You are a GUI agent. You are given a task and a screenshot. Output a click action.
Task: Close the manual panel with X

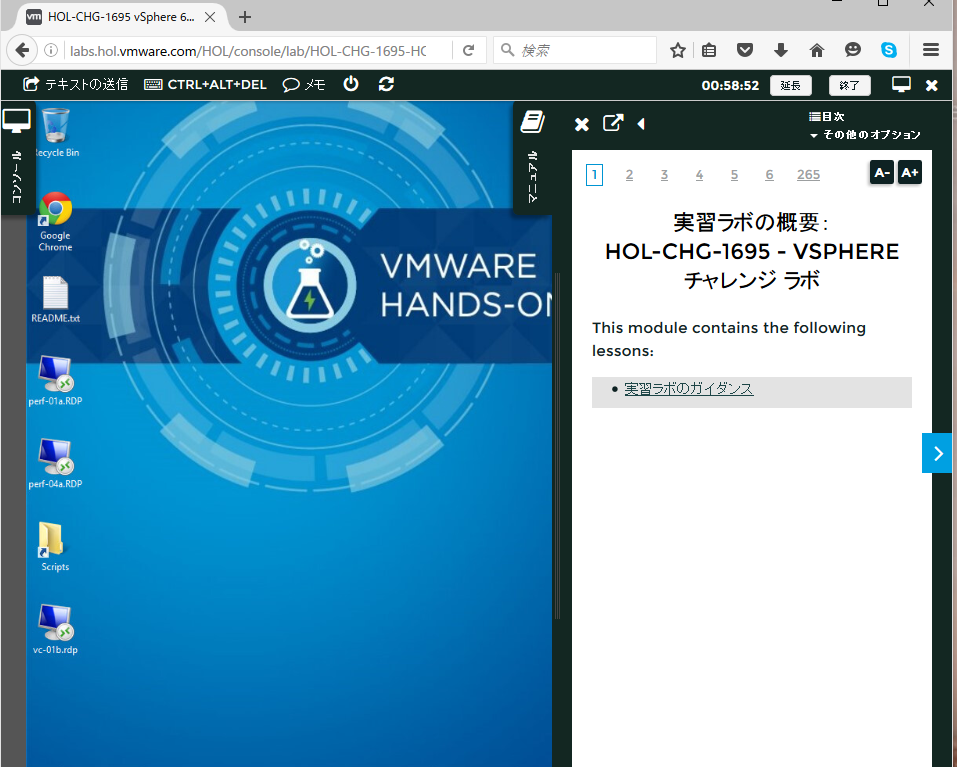pyautogui.click(x=582, y=124)
